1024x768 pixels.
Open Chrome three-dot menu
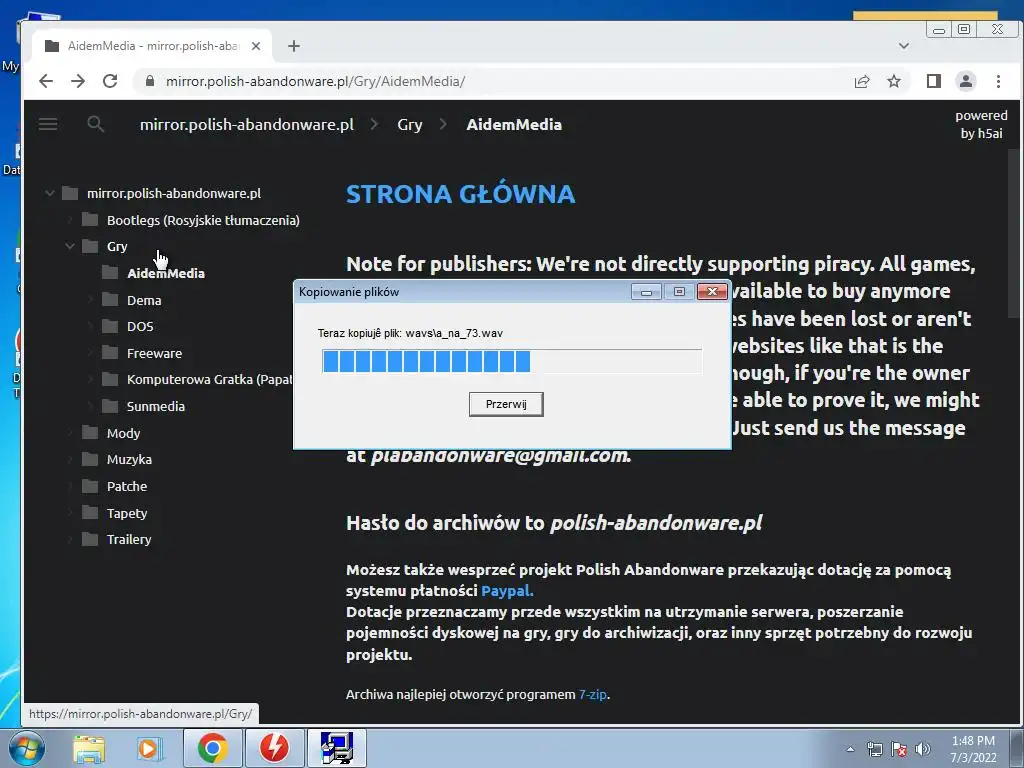tap(998, 81)
